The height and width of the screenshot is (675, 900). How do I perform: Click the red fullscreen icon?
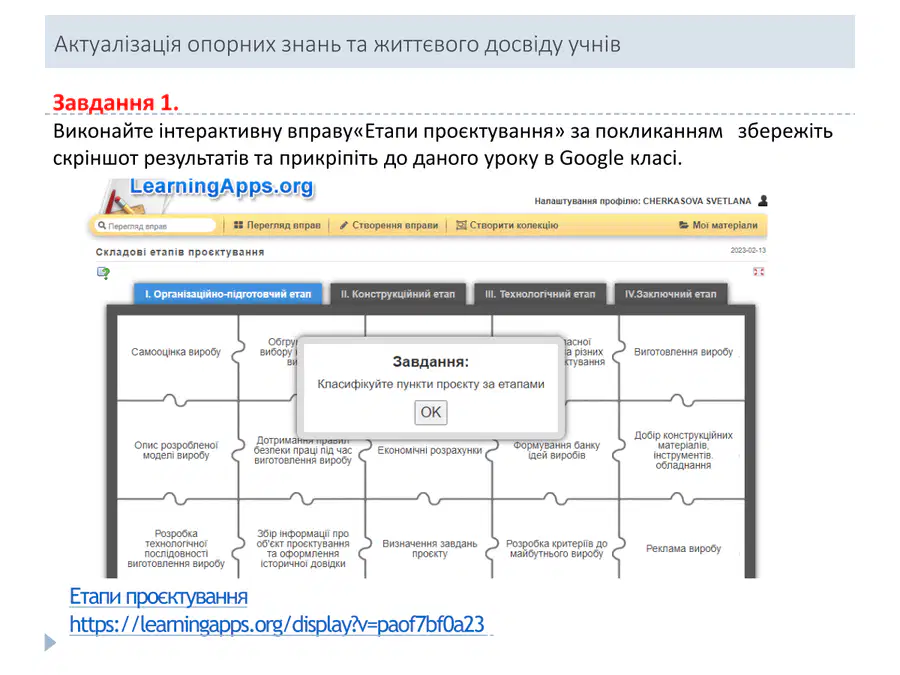point(759,271)
